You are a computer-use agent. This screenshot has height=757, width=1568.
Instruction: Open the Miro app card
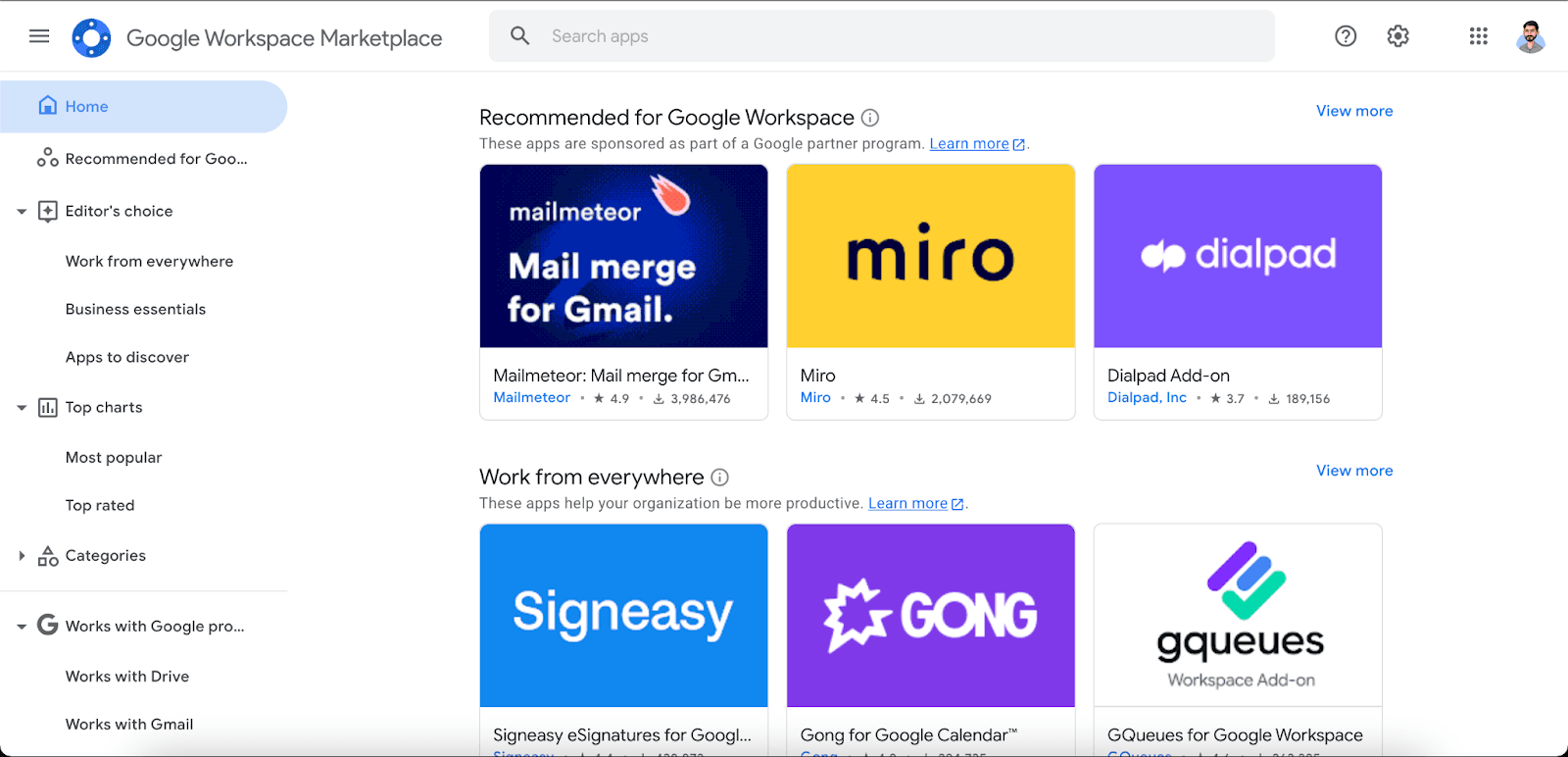[930, 291]
